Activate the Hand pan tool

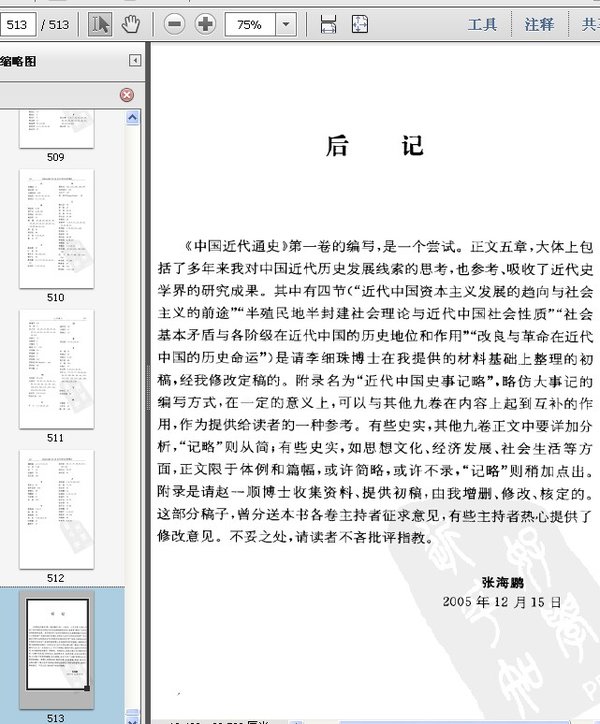pyautogui.click(x=131, y=24)
